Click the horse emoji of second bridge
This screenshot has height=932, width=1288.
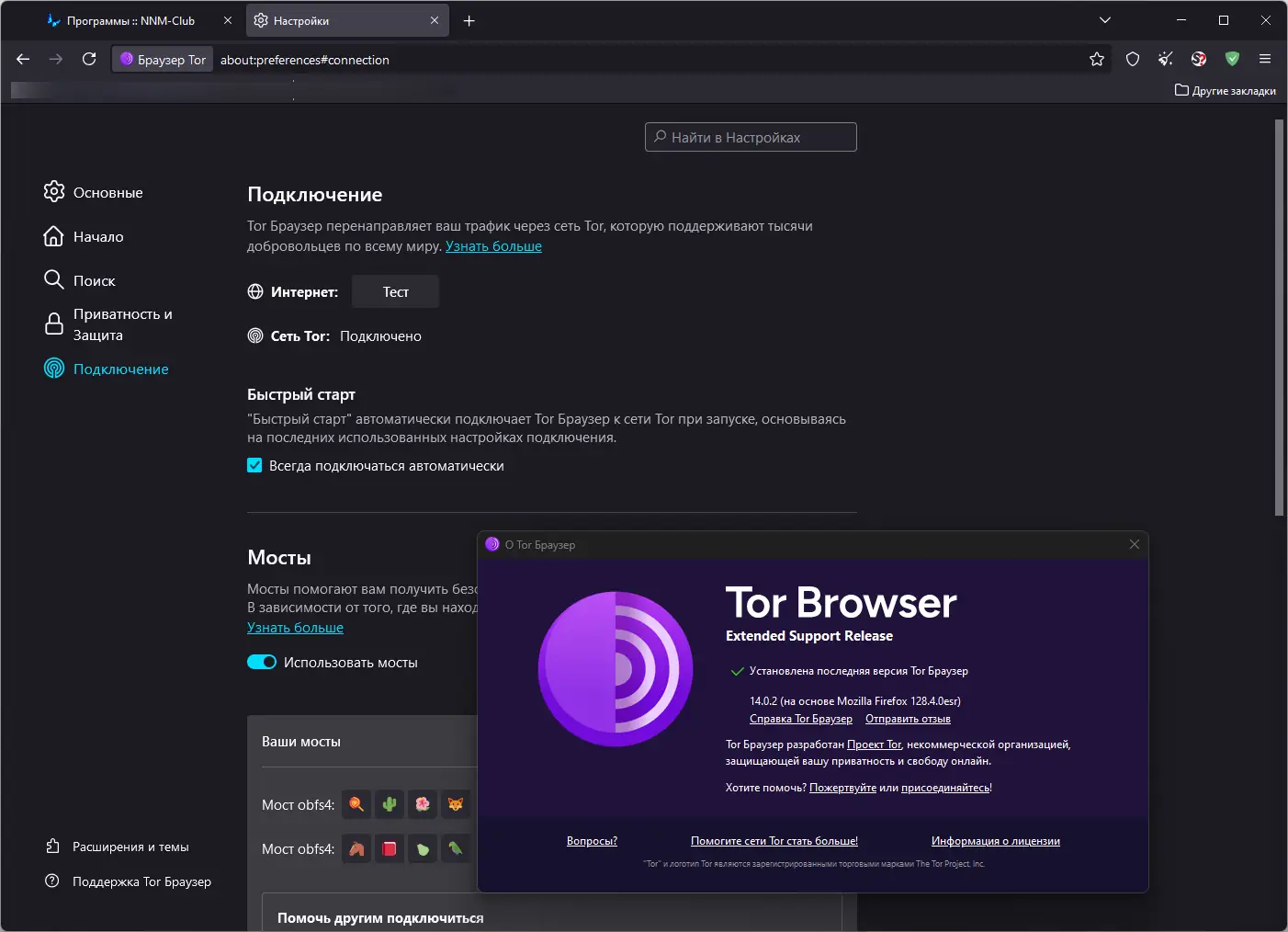pyautogui.click(x=356, y=848)
